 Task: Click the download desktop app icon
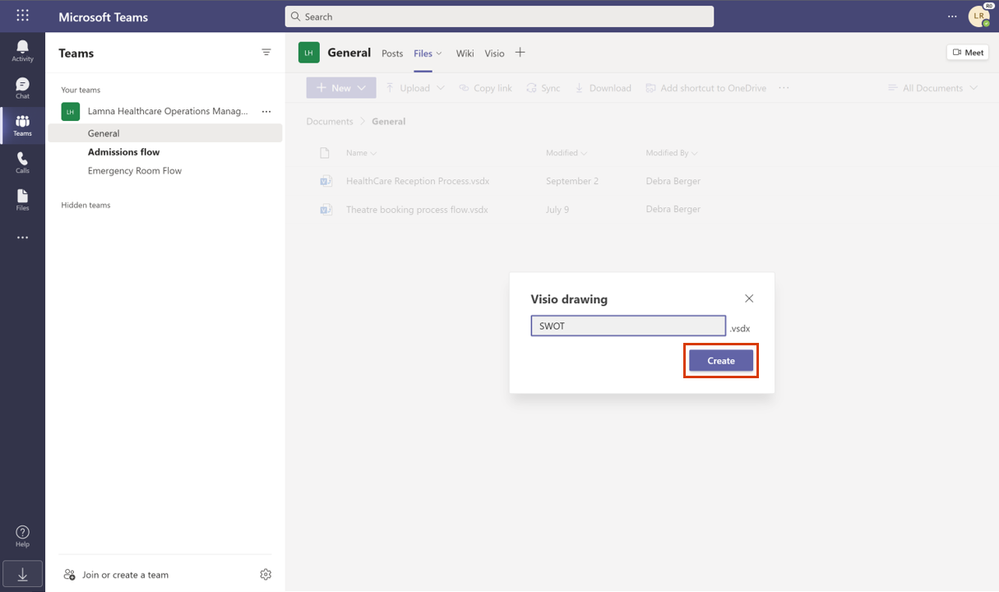[22, 573]
